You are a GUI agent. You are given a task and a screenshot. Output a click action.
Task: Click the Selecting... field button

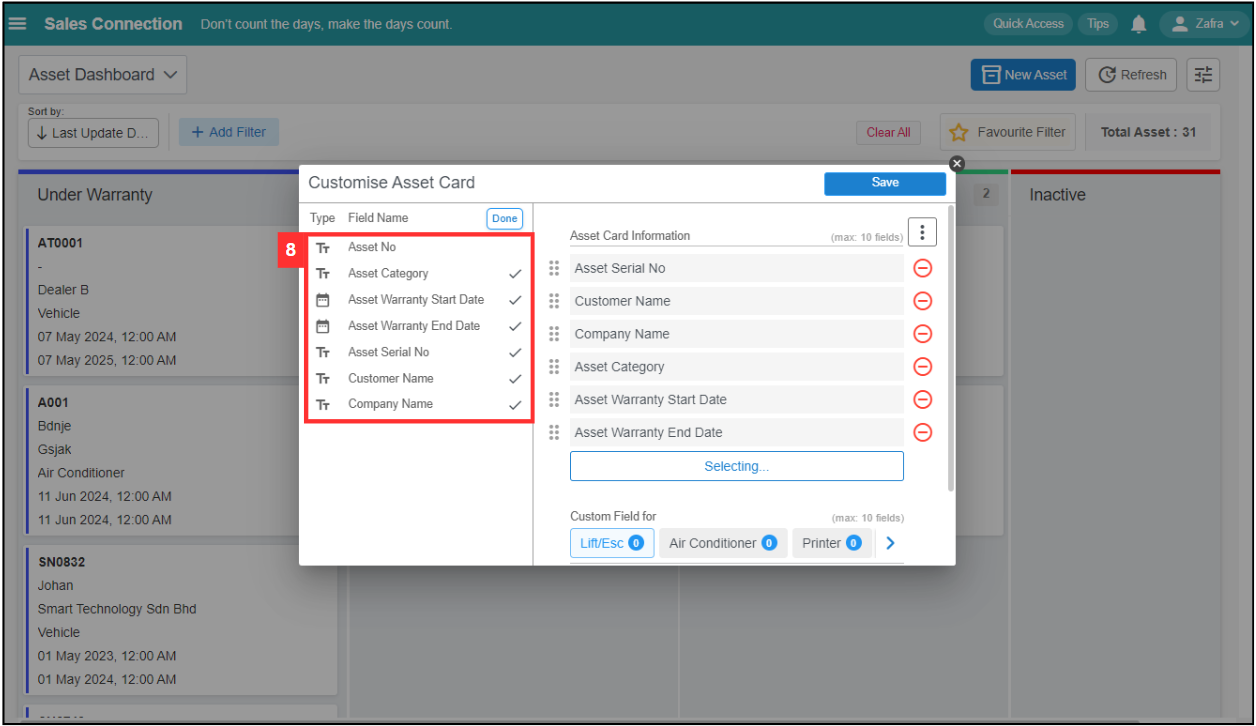coord(737,466)
